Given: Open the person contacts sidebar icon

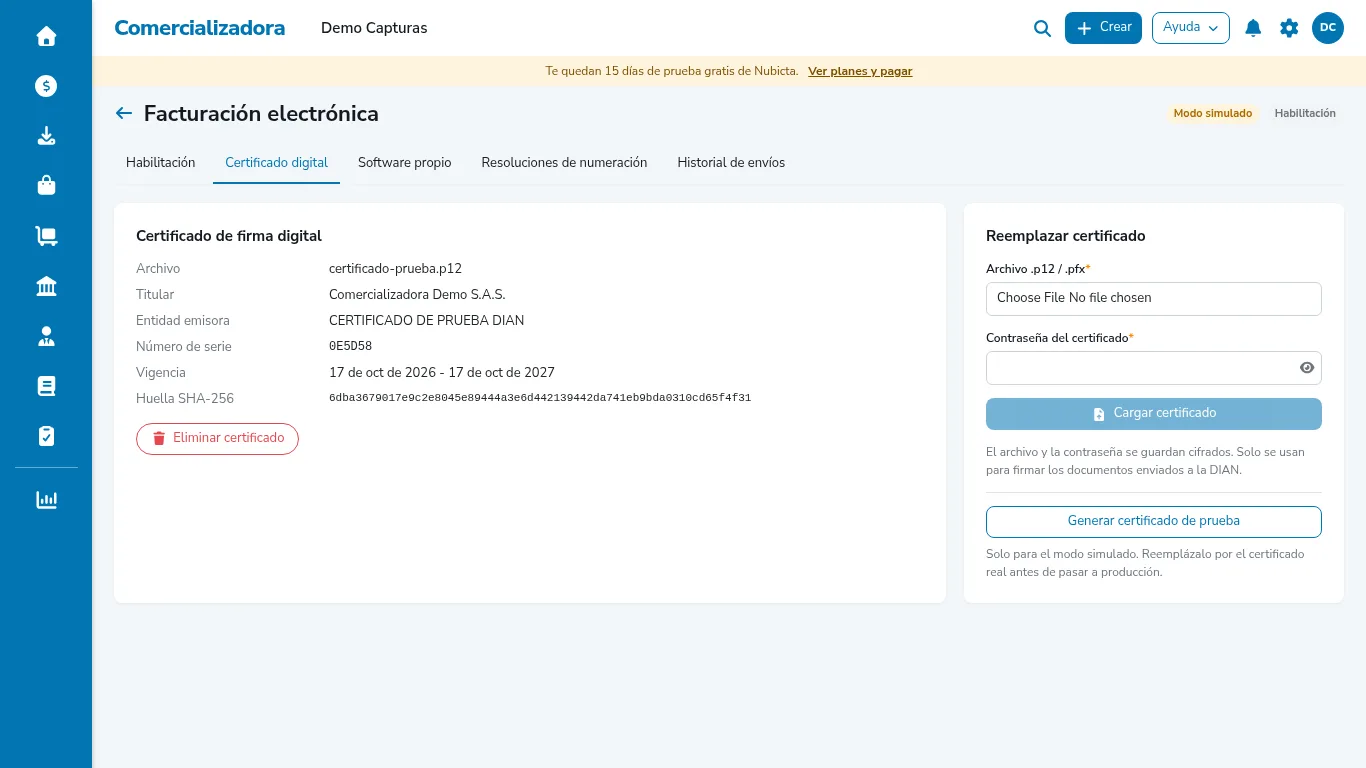Looking at the screenshot, I should click(x=46, y=336).
